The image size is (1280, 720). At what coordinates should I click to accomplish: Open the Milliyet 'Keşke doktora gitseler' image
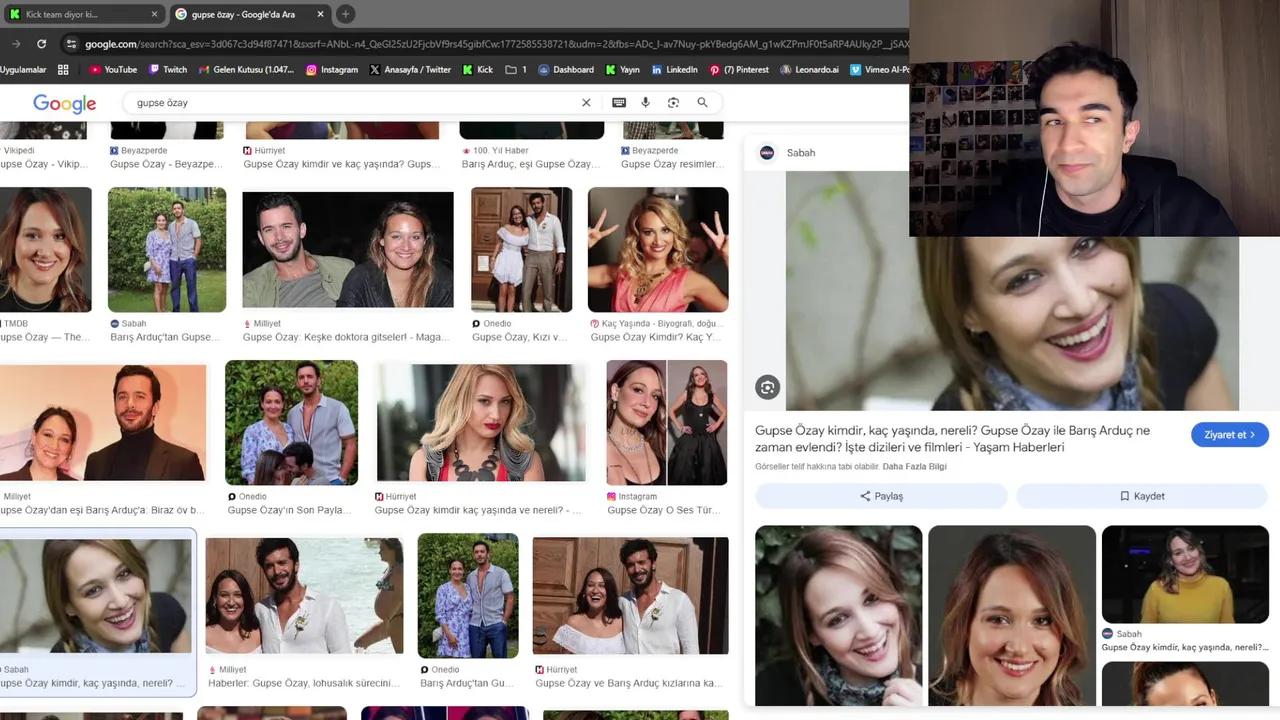348,250
